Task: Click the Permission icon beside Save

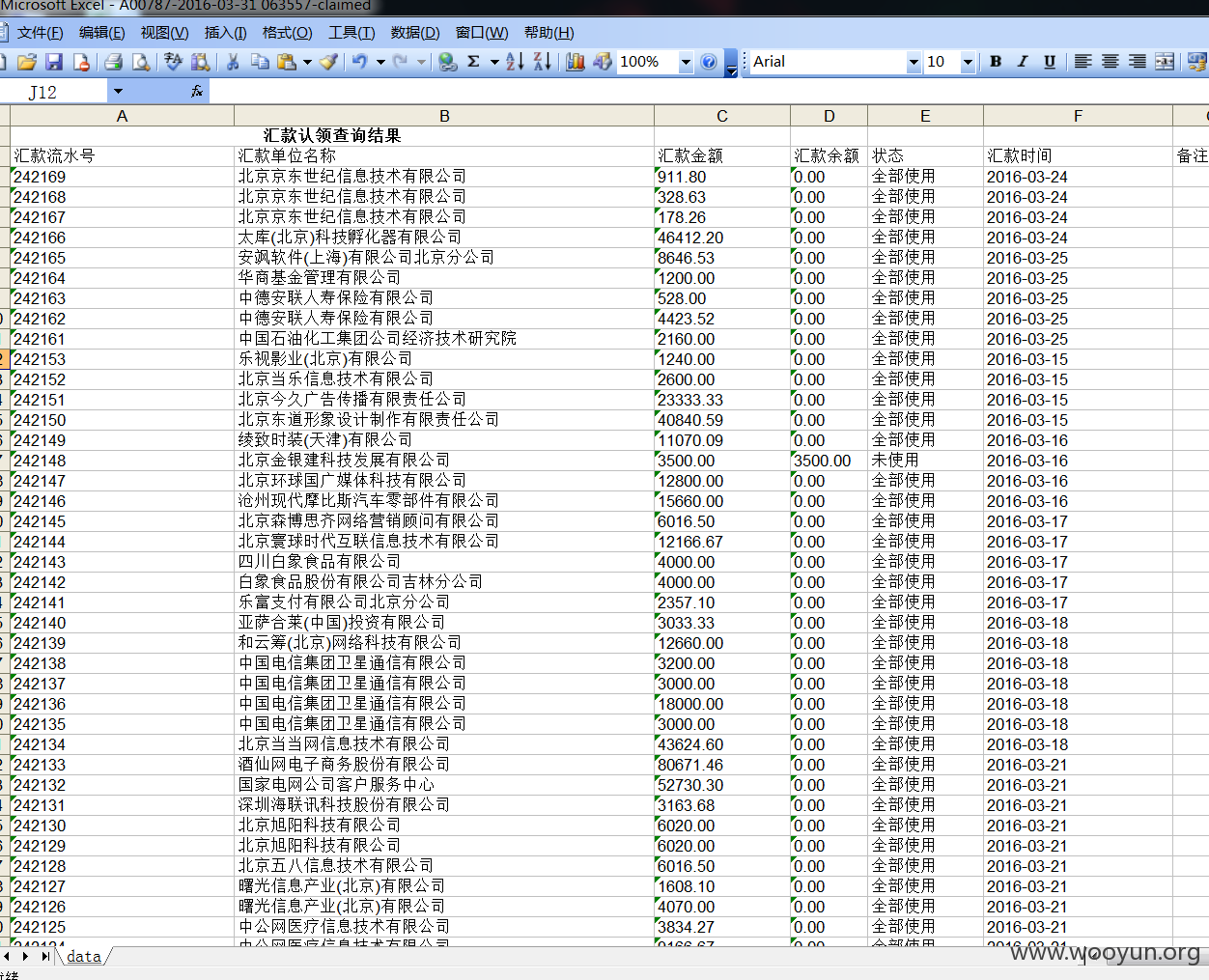Action: click(81, 62)
